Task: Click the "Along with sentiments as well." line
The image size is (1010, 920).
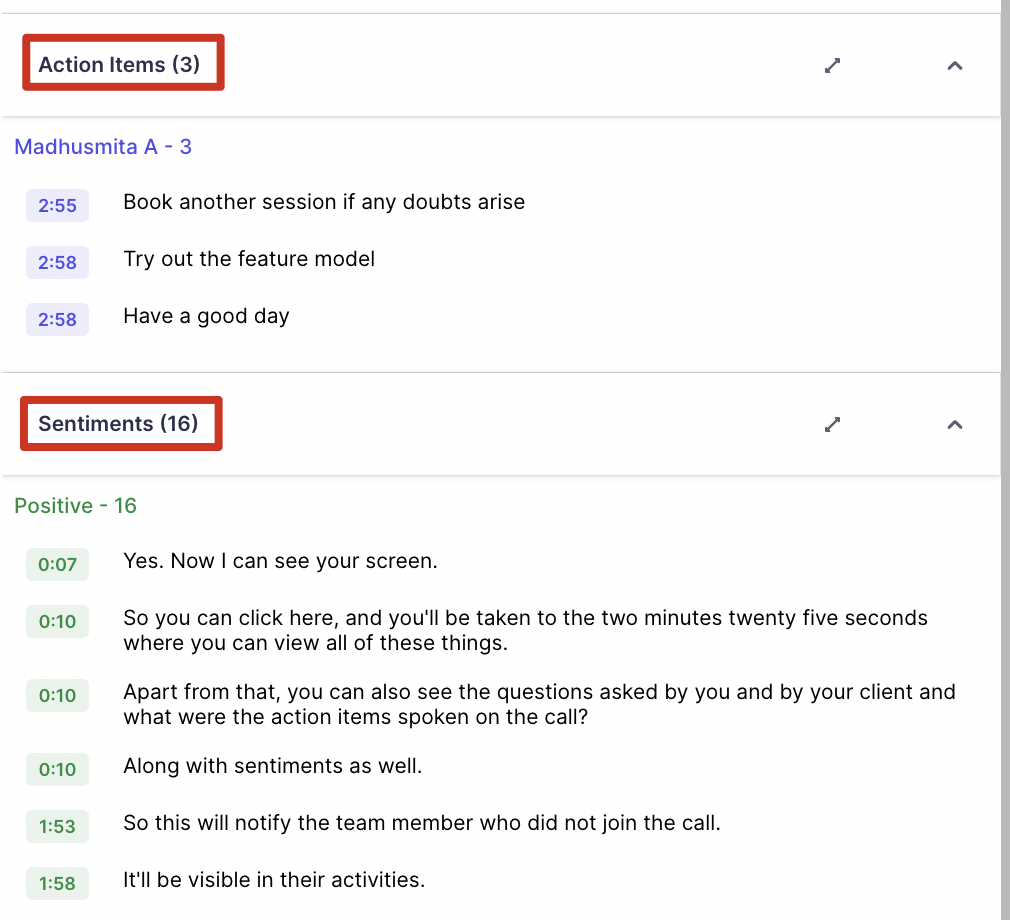Action: coord(272,766)
